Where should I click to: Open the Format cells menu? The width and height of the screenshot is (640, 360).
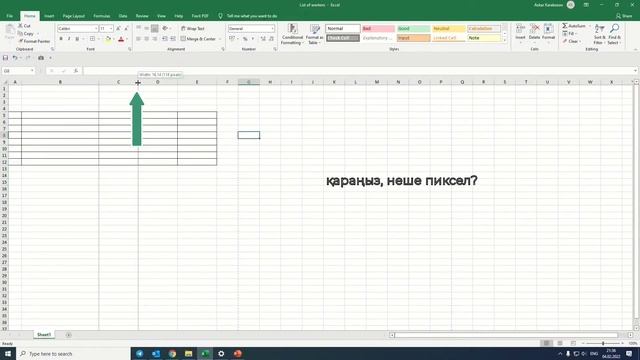tap(548, 33)
